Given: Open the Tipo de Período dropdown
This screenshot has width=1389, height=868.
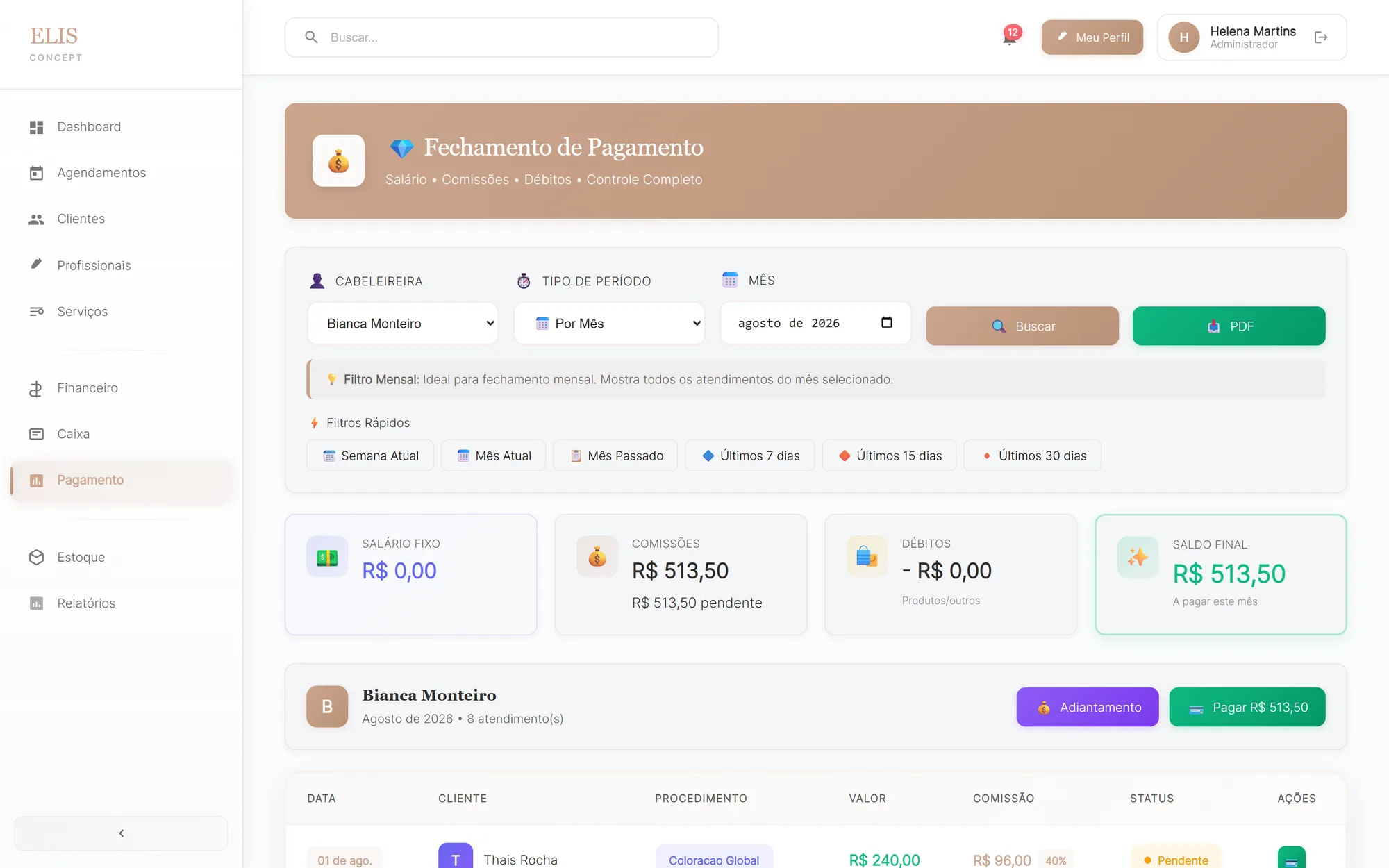Looking at the screenshot, I should (x=609, y=324).
